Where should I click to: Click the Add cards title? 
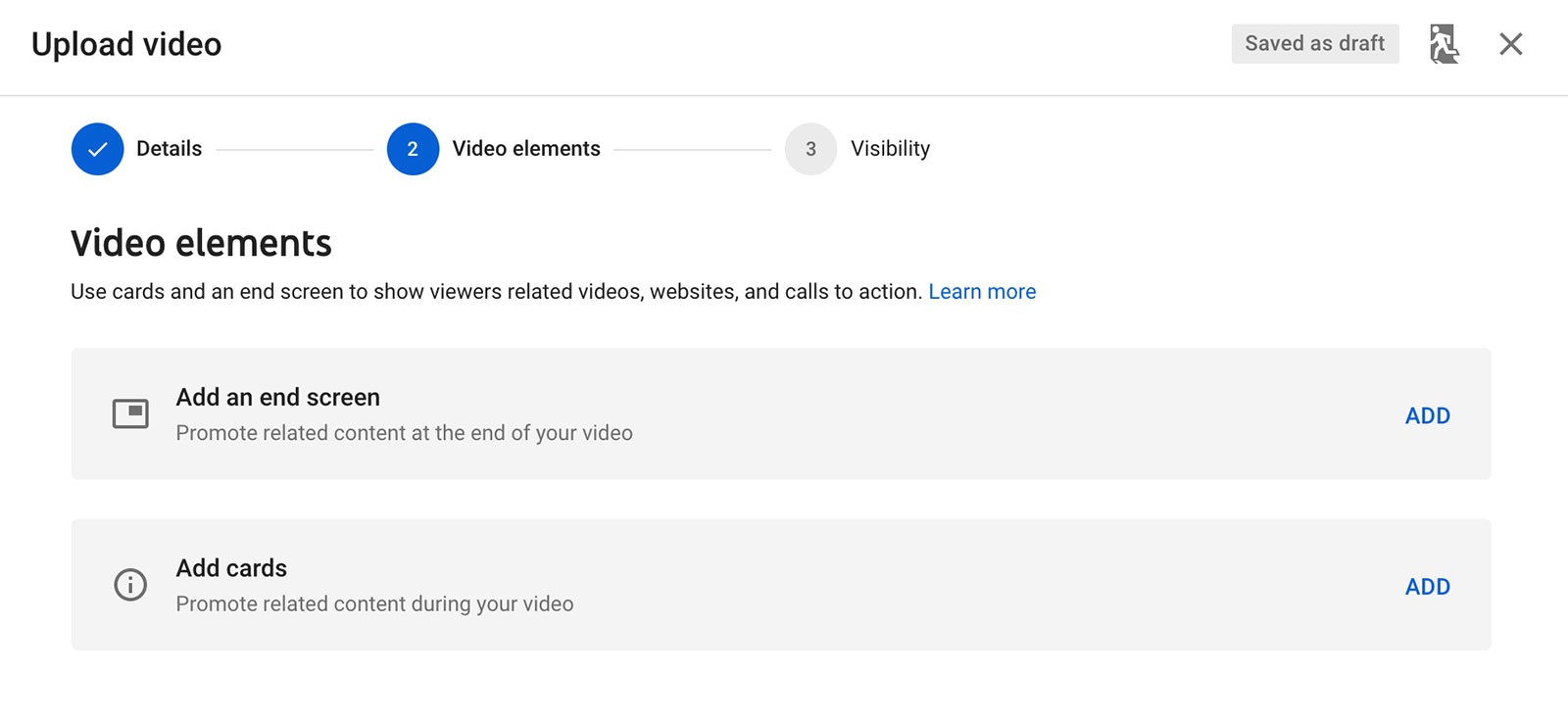(231, 568)
